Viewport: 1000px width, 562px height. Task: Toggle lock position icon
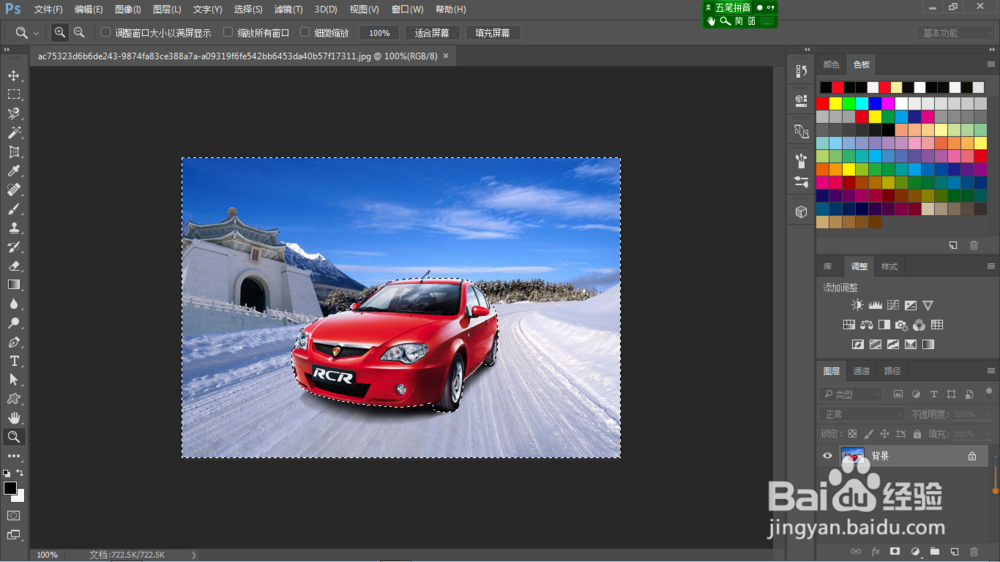coord(885,434)
